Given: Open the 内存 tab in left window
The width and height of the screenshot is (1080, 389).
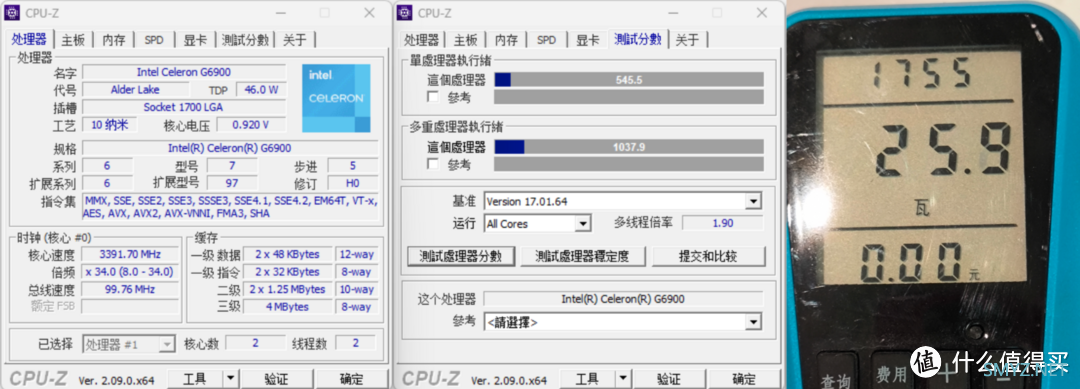Looking at the screenshot, I should tap(114, 40).
